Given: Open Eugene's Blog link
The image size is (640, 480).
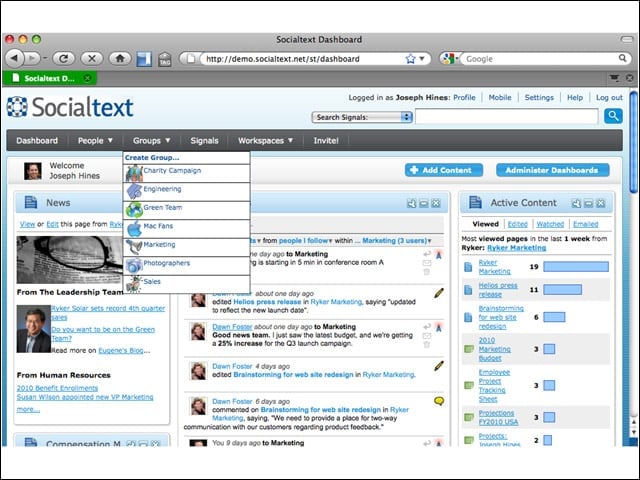Looking at the screenshot, I should (121, 351).
